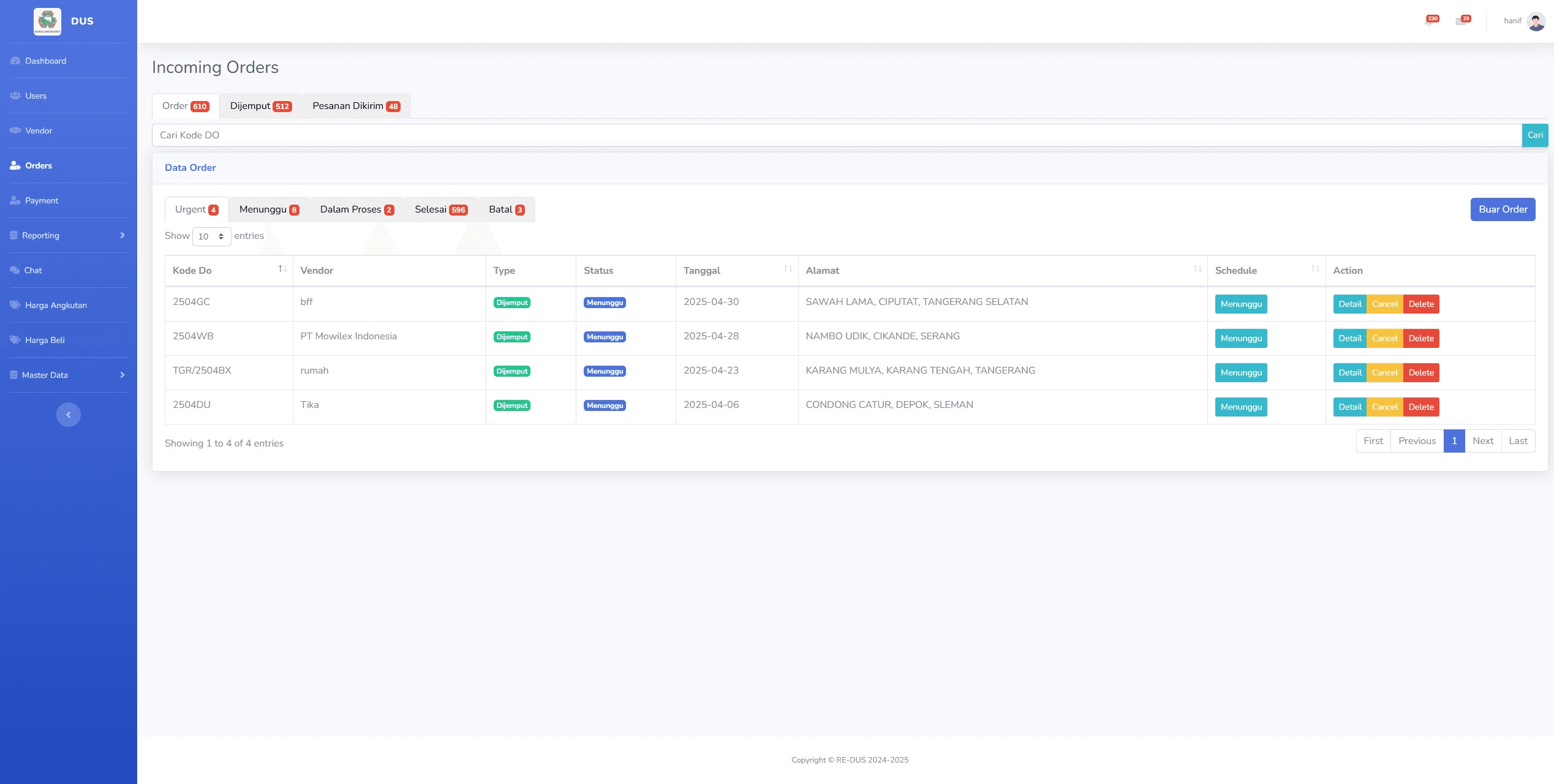
Task: Jump to the First page
Action: coord(1373,441)
